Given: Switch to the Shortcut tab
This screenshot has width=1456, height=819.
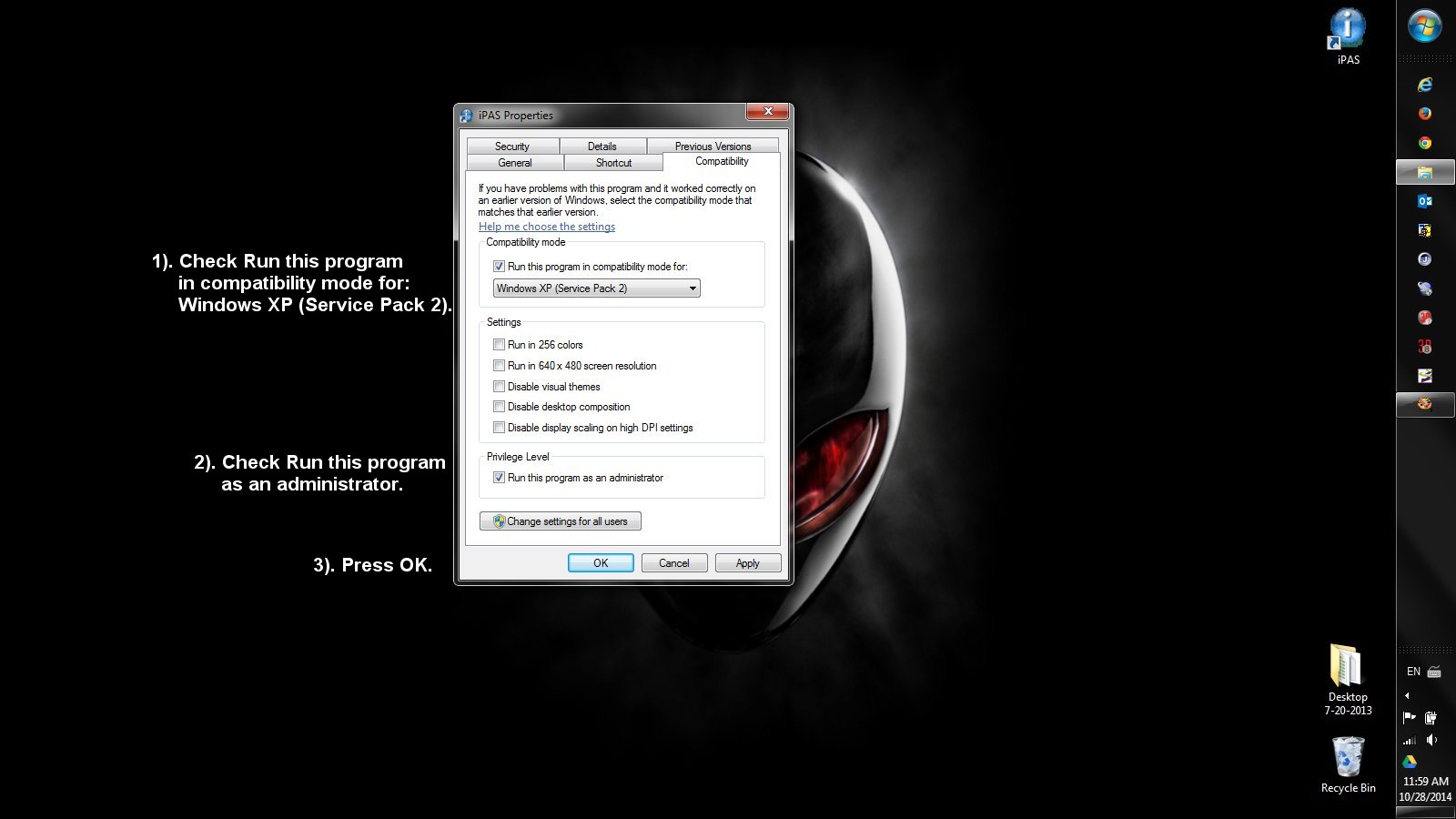Looking at the screenshot, I should 613,163.
